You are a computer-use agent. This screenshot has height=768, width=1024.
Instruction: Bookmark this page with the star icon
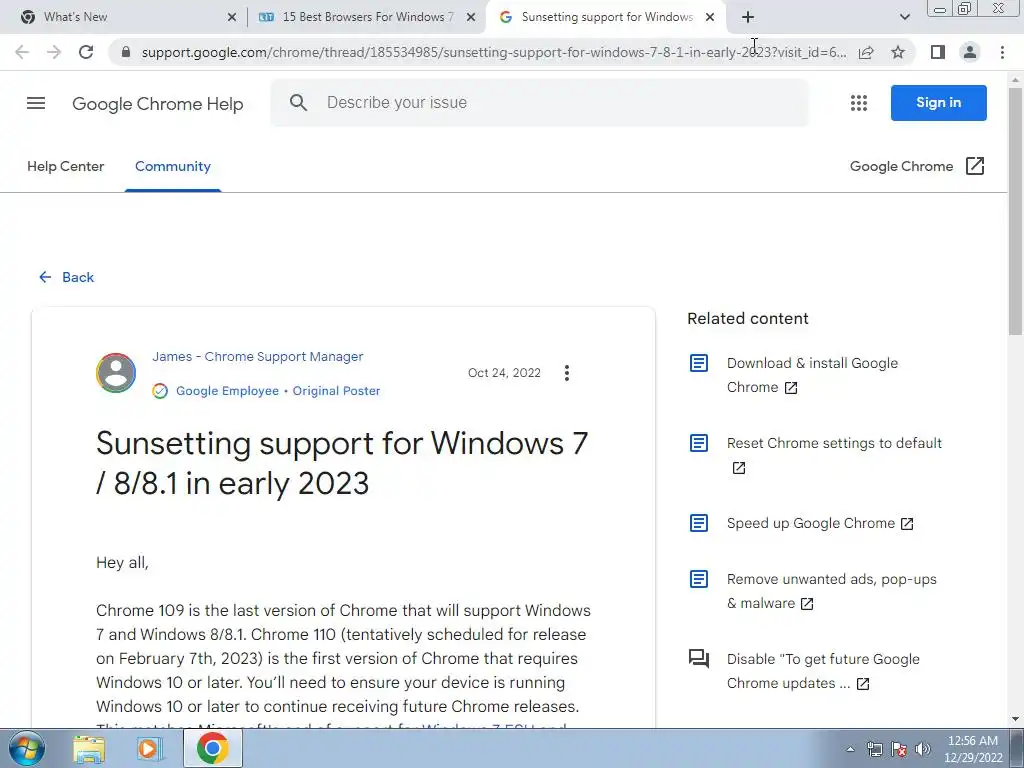click(x=898, y=52)
